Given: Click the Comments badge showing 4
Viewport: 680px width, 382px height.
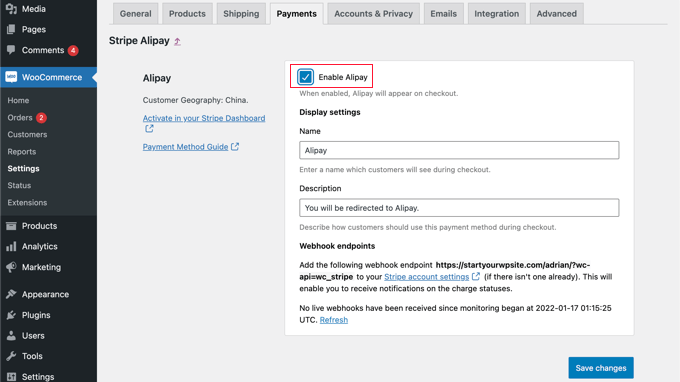Looking at the screenshot, I should click(73, 51).
